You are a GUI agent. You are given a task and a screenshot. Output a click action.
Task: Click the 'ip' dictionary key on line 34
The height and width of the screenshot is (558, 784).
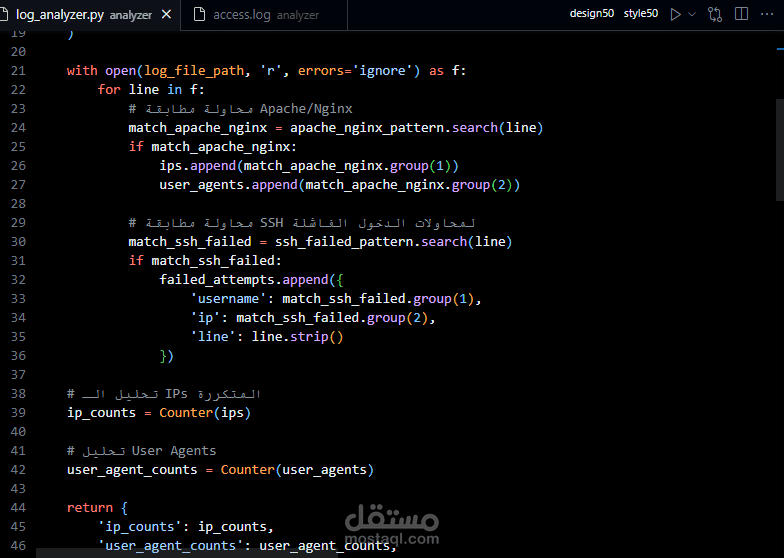(205, 318)
